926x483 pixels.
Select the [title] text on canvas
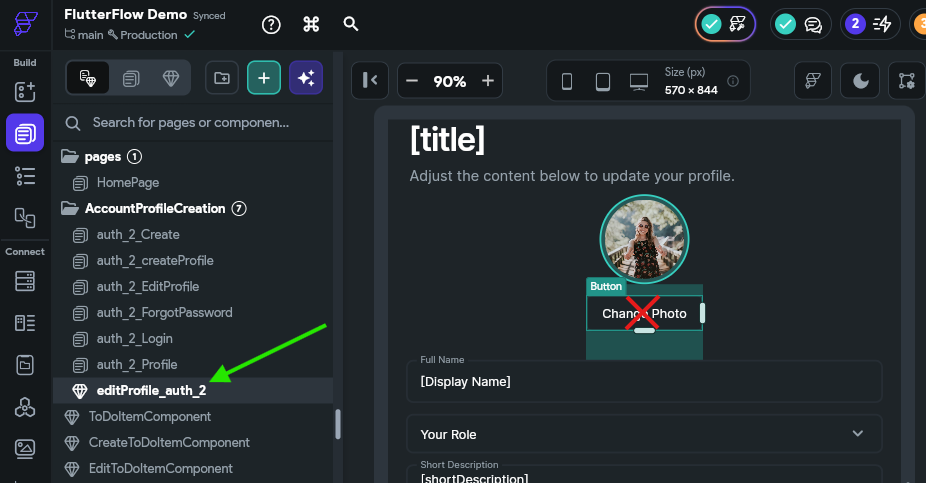(x=447, y=139)
